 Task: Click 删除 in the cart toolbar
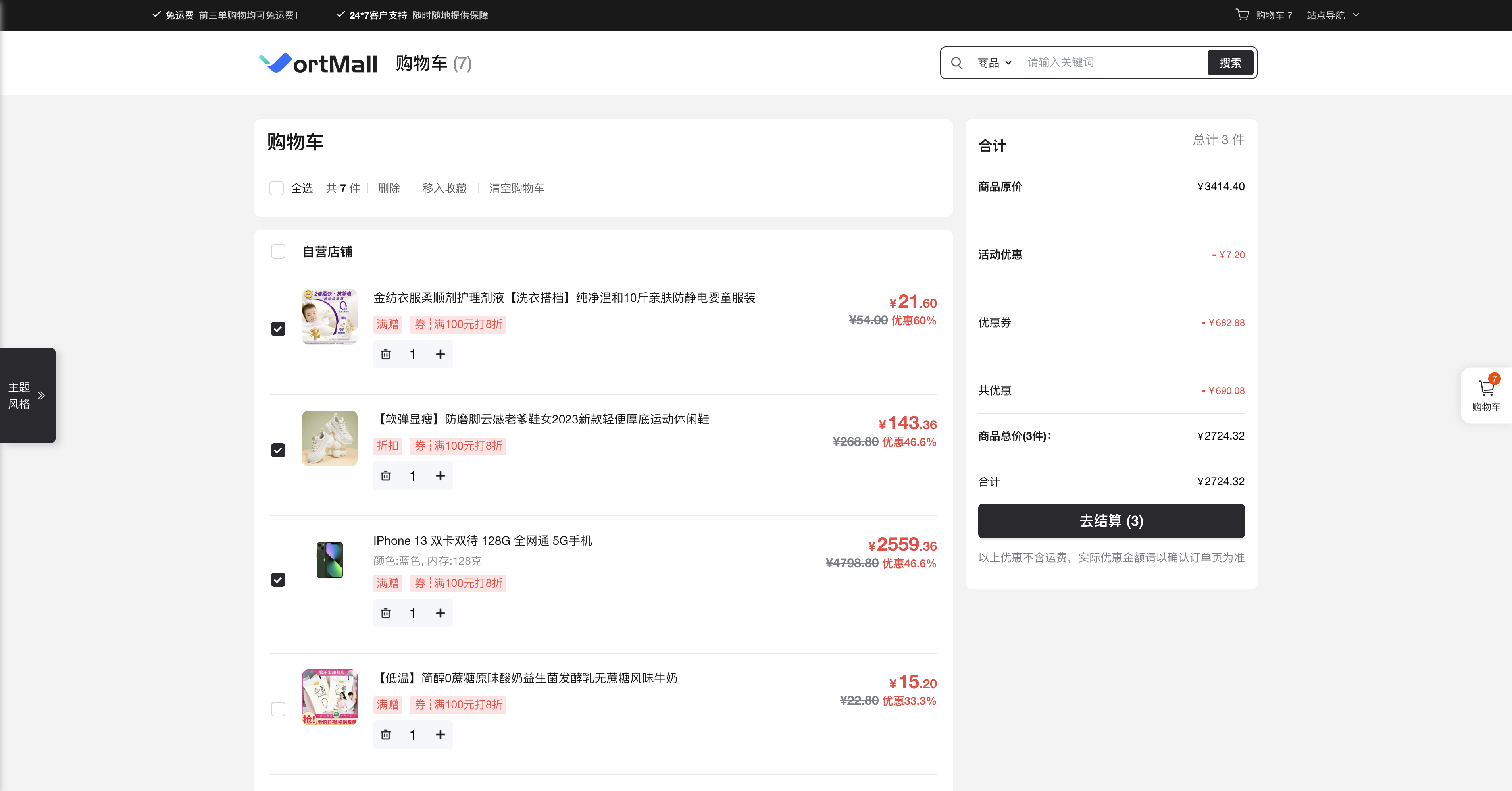(x=389, y=188)
